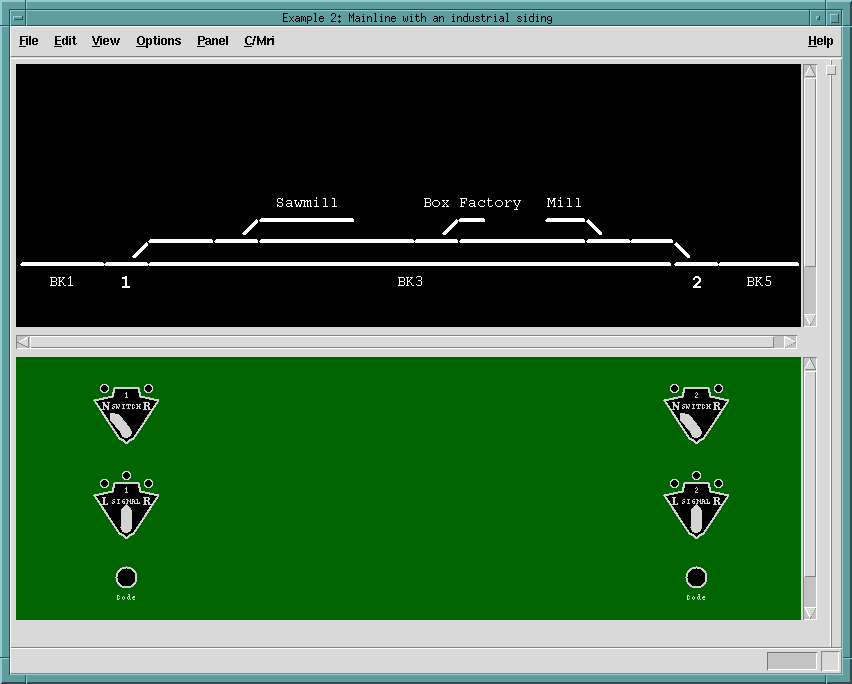852x684 pixels.
Task: Select turnout 2 diagonal on track diagram
Action: 682,250
